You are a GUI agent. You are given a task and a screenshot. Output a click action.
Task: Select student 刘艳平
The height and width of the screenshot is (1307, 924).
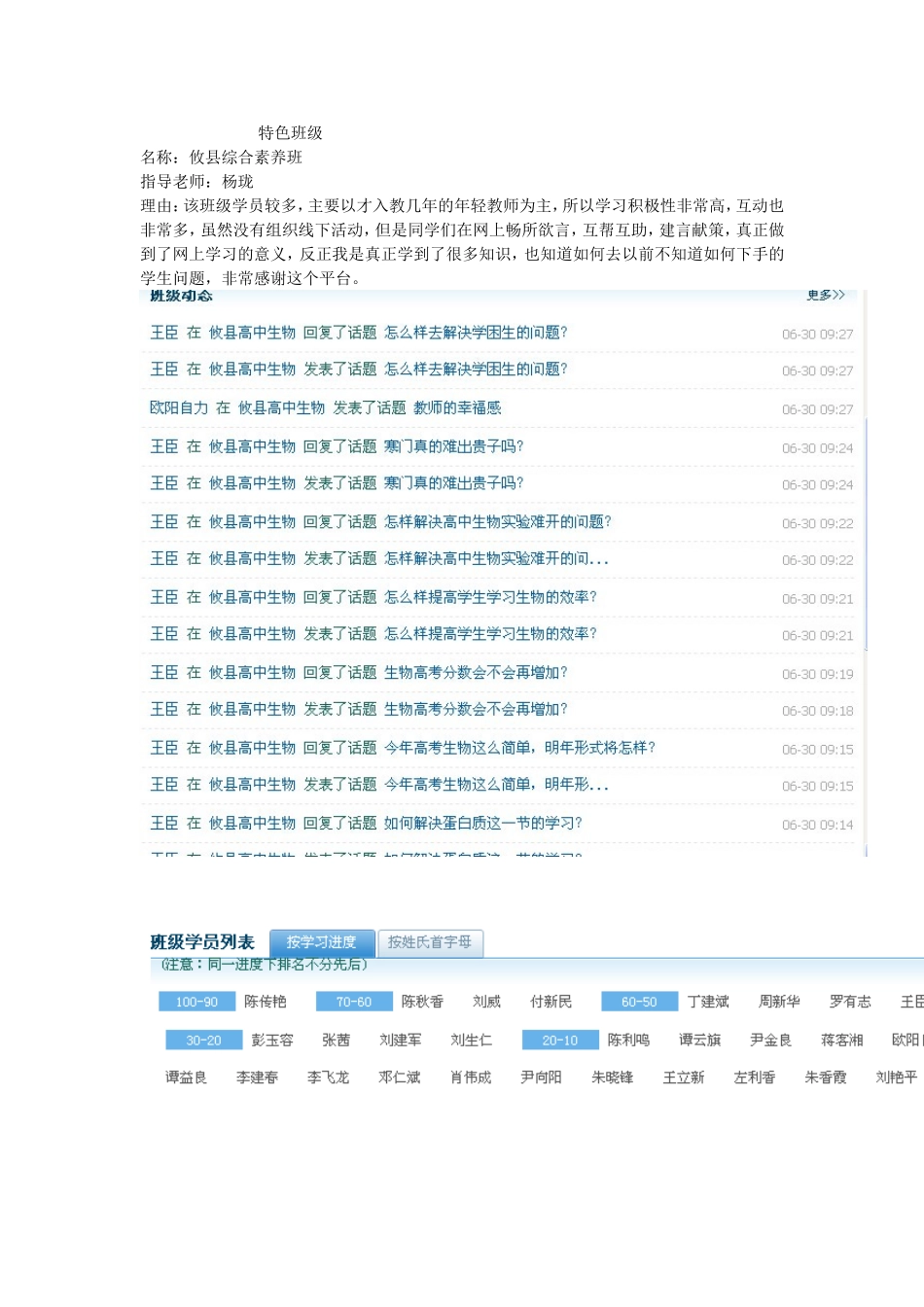click(x=897, y=1077)
